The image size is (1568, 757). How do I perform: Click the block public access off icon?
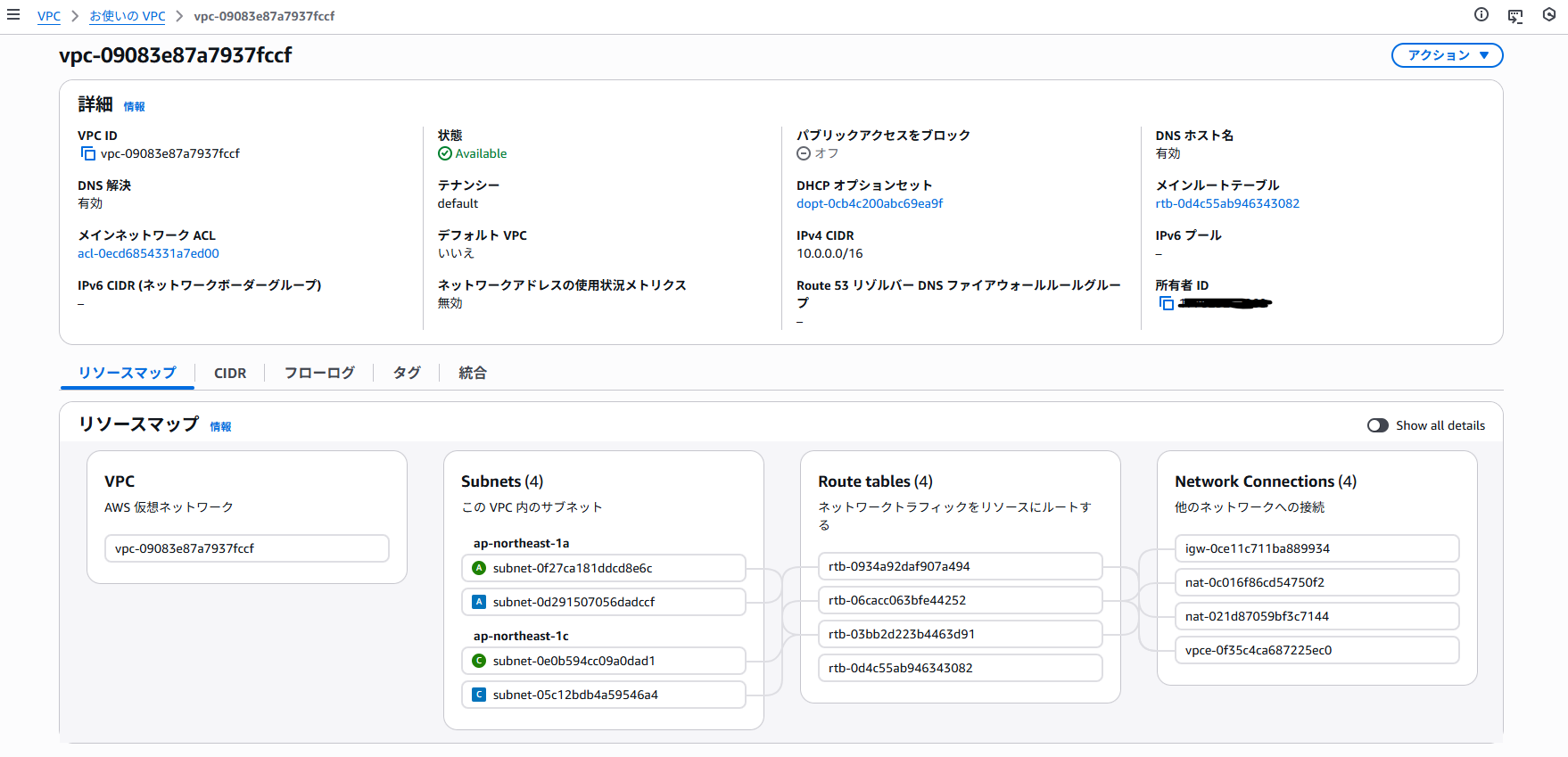[804, 153]
